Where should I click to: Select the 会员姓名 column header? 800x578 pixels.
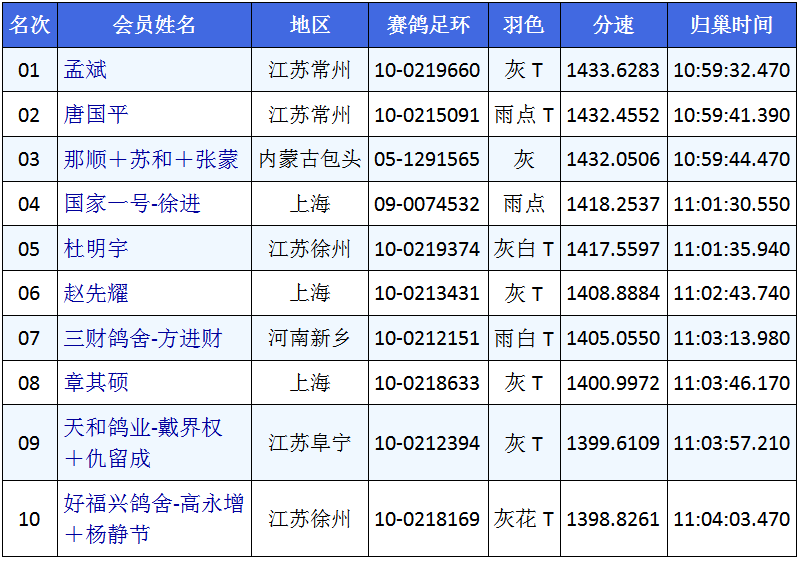click(x=154, y=25)
